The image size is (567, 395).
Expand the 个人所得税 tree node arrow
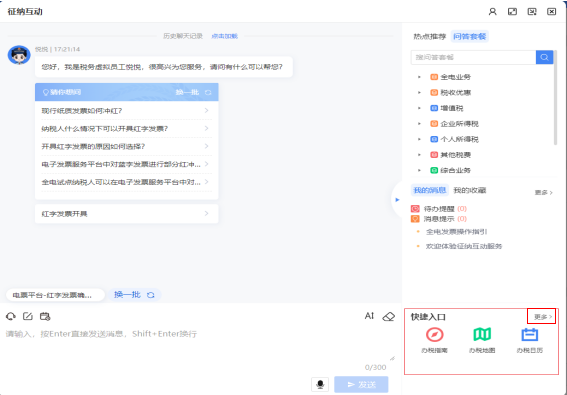(x=419, y=139)
